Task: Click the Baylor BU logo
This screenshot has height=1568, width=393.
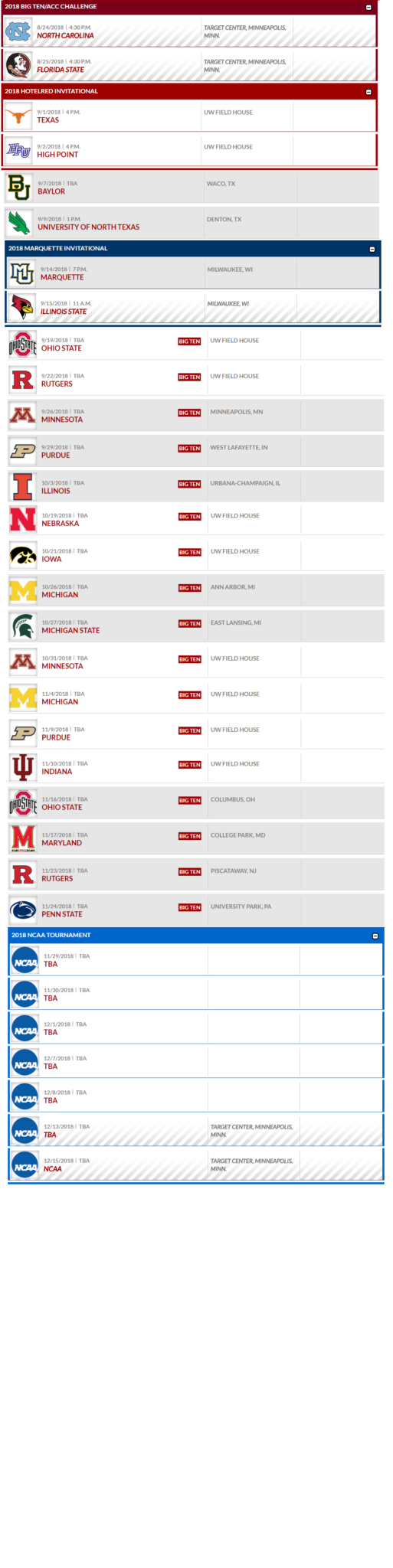Action: pyautogui.click(x=19, y=187)
